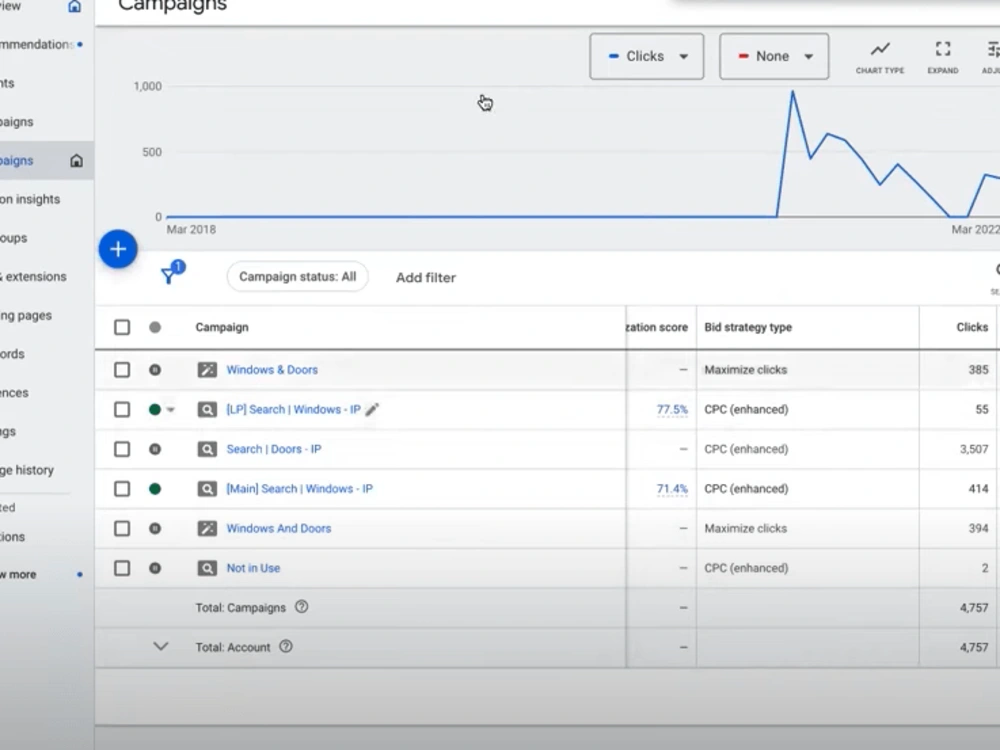Open the Clicks metric dropdown
This screenshot has width=1000, height=750.
click(x=647, y=56)
